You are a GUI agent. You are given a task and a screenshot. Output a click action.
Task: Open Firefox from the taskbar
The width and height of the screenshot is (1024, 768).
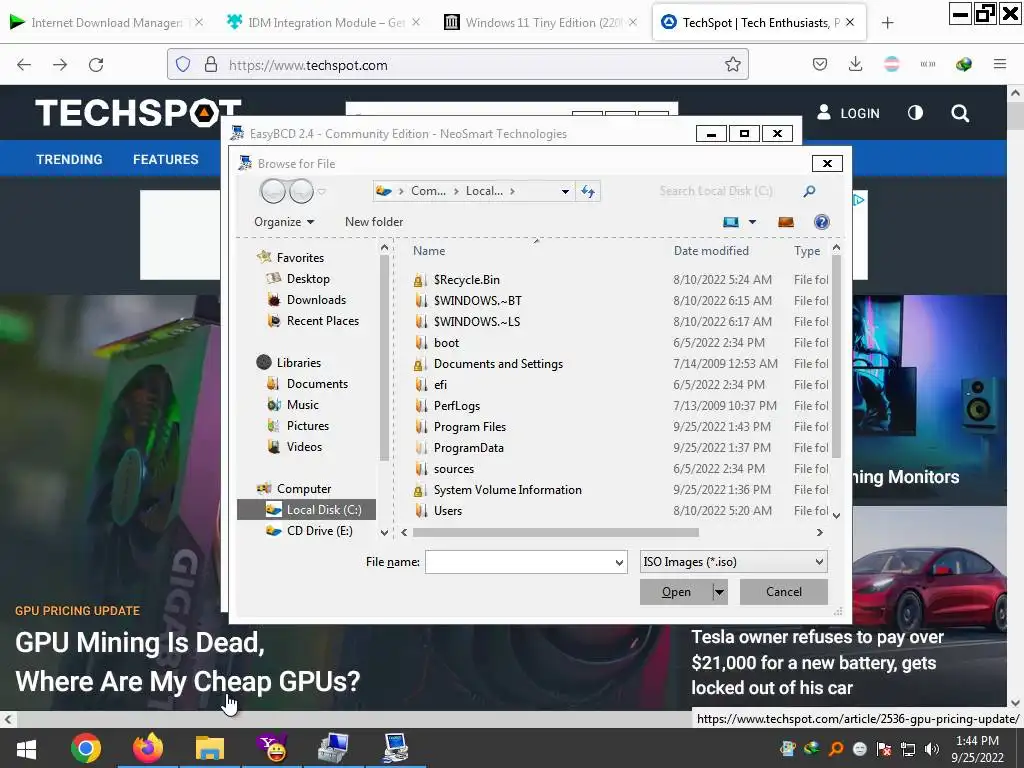pyautogui.click(x=148, y=748)
